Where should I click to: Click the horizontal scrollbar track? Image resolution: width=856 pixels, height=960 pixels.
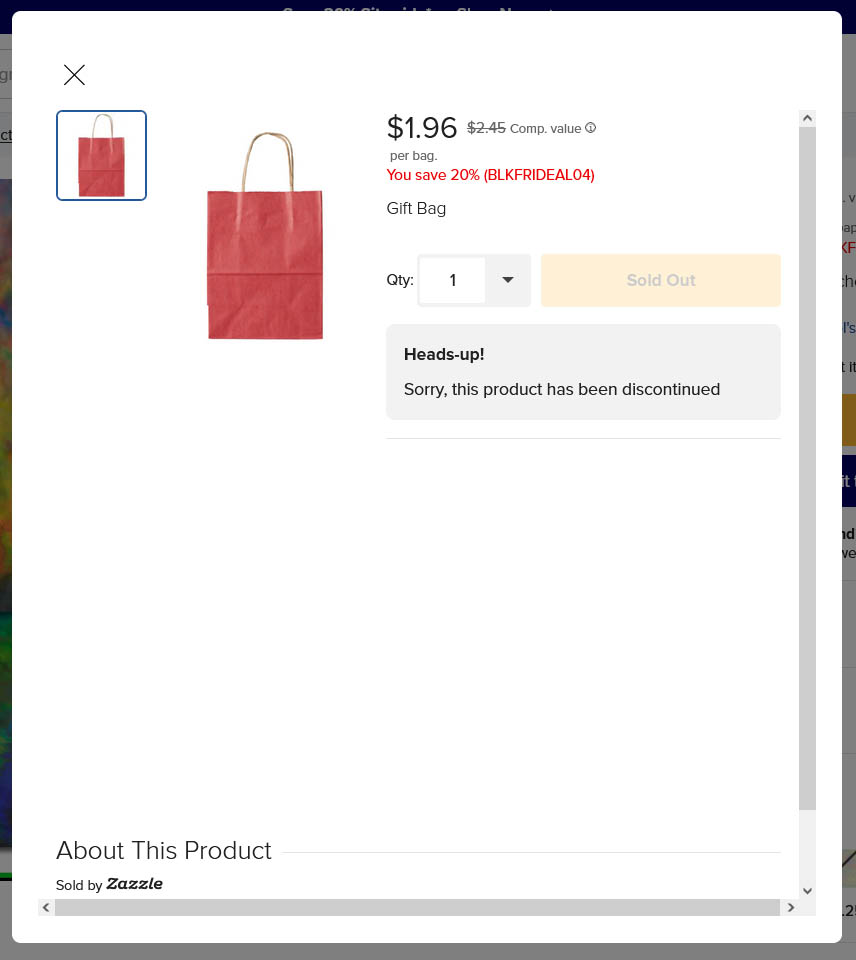[417, 907]
